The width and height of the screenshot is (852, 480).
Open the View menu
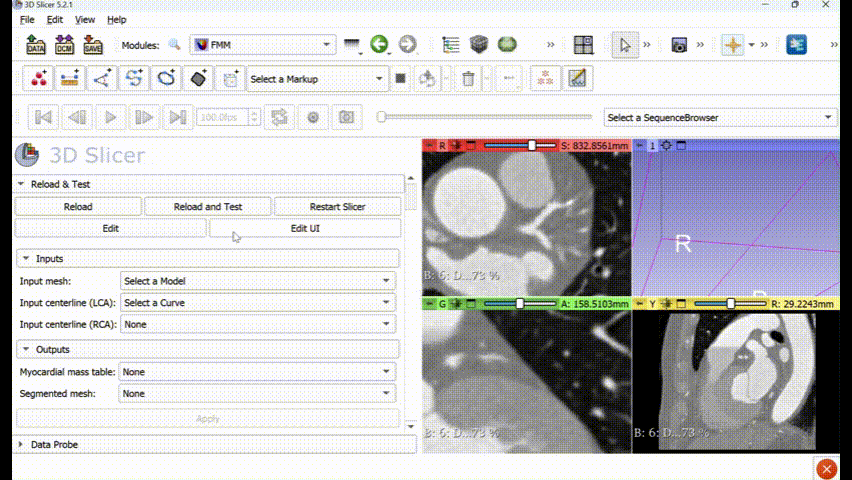pos(85,20)
